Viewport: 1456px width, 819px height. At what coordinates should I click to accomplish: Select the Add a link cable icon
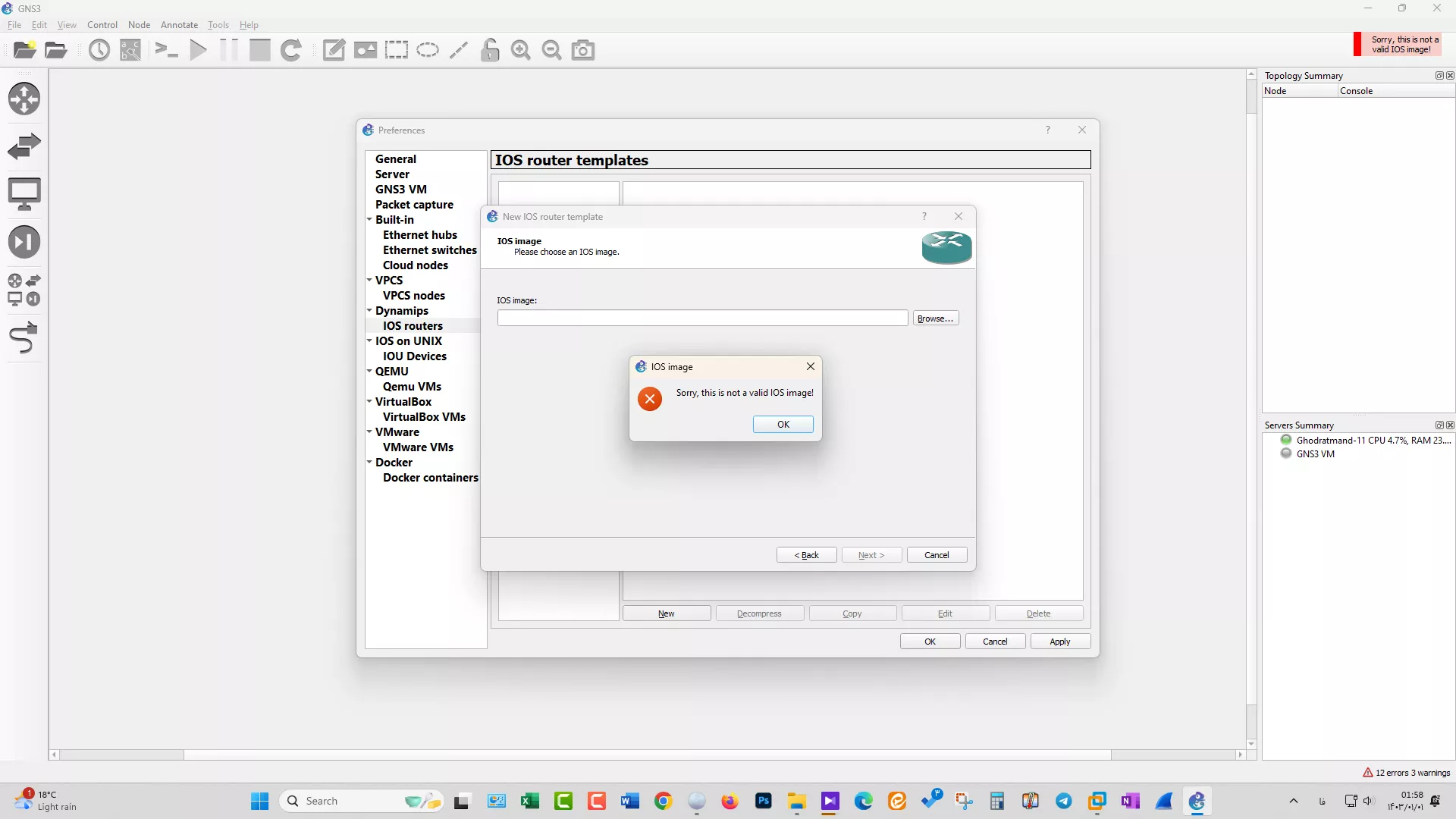click(24, 337)
